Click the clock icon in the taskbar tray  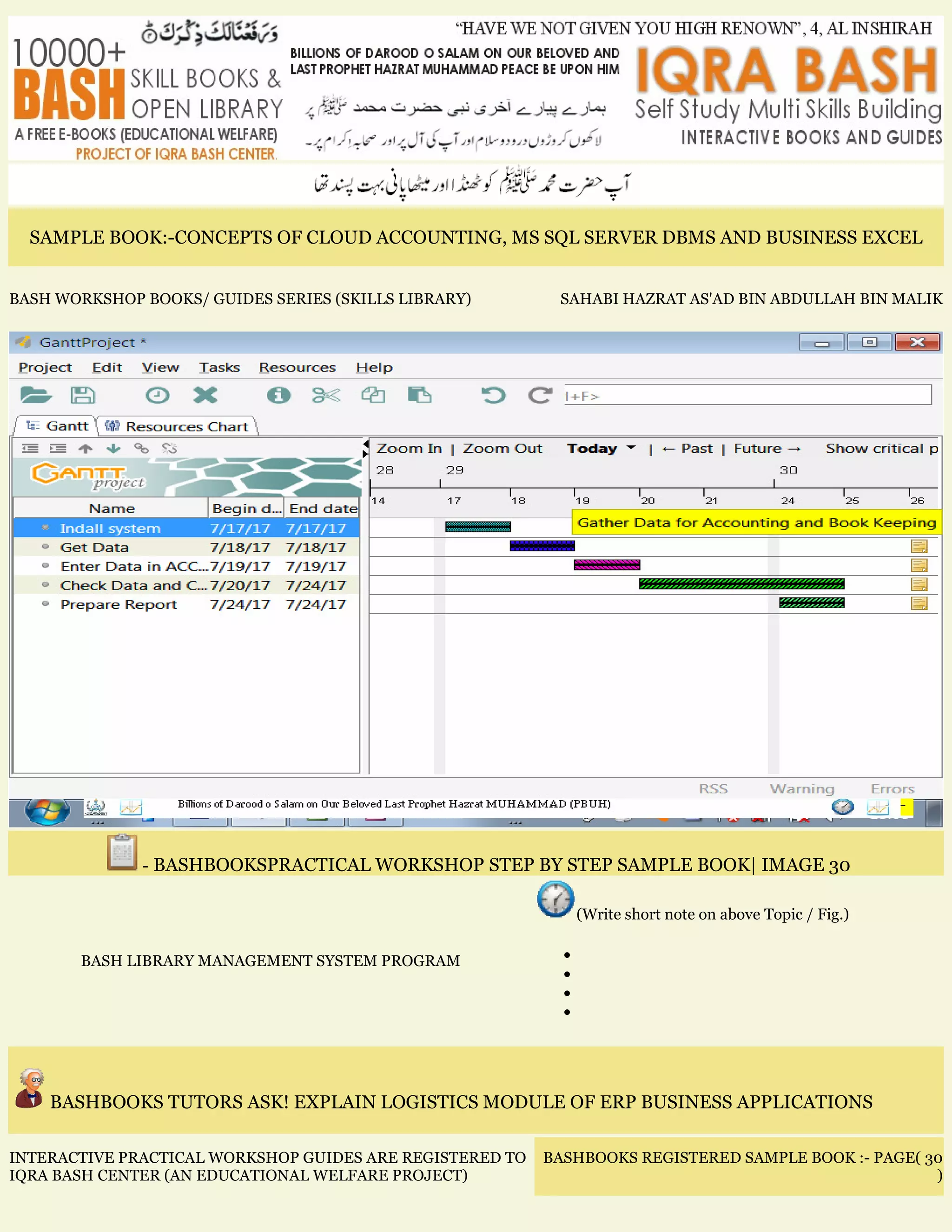click(x=843, y=807)
